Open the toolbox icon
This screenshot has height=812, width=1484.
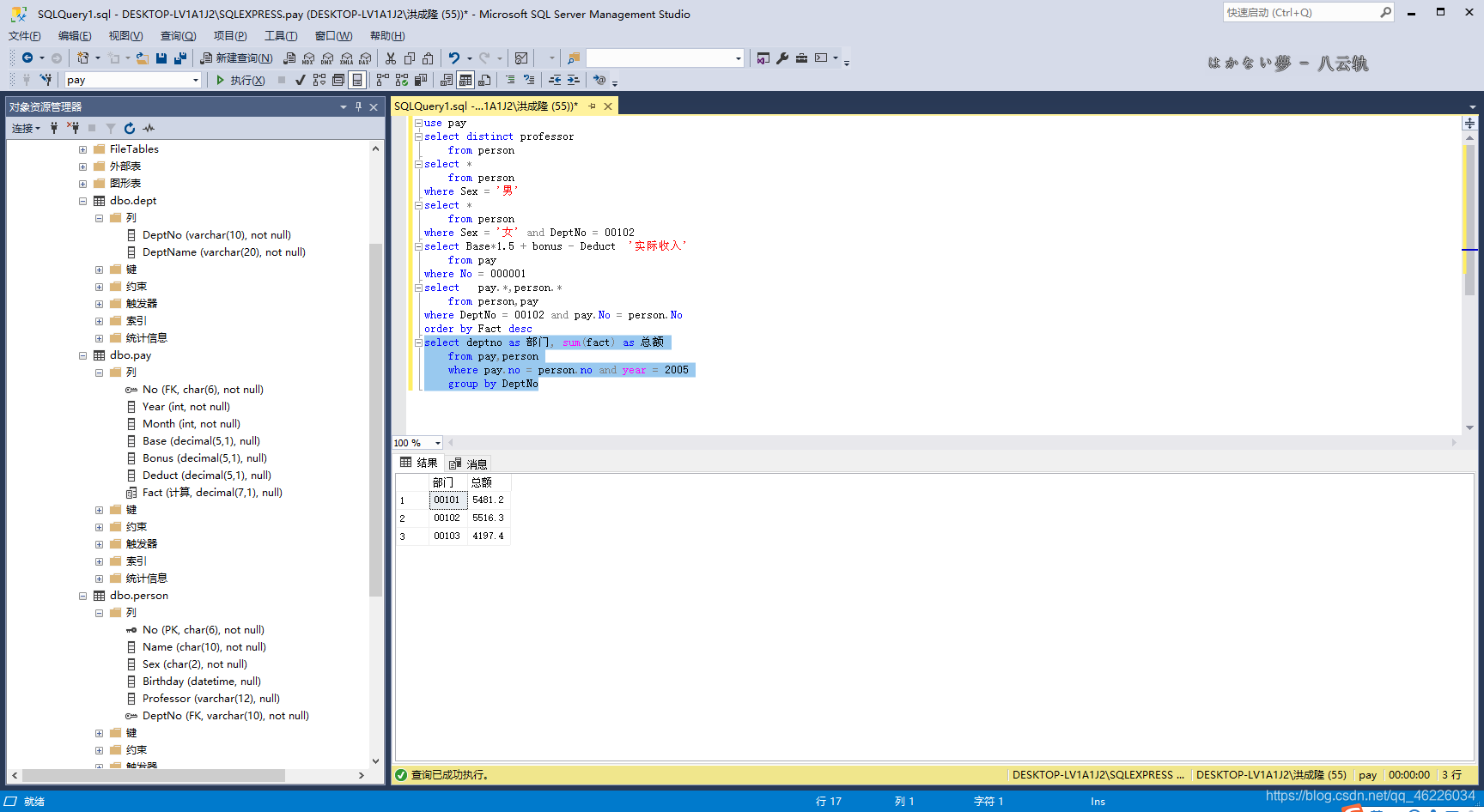[801, 58]
